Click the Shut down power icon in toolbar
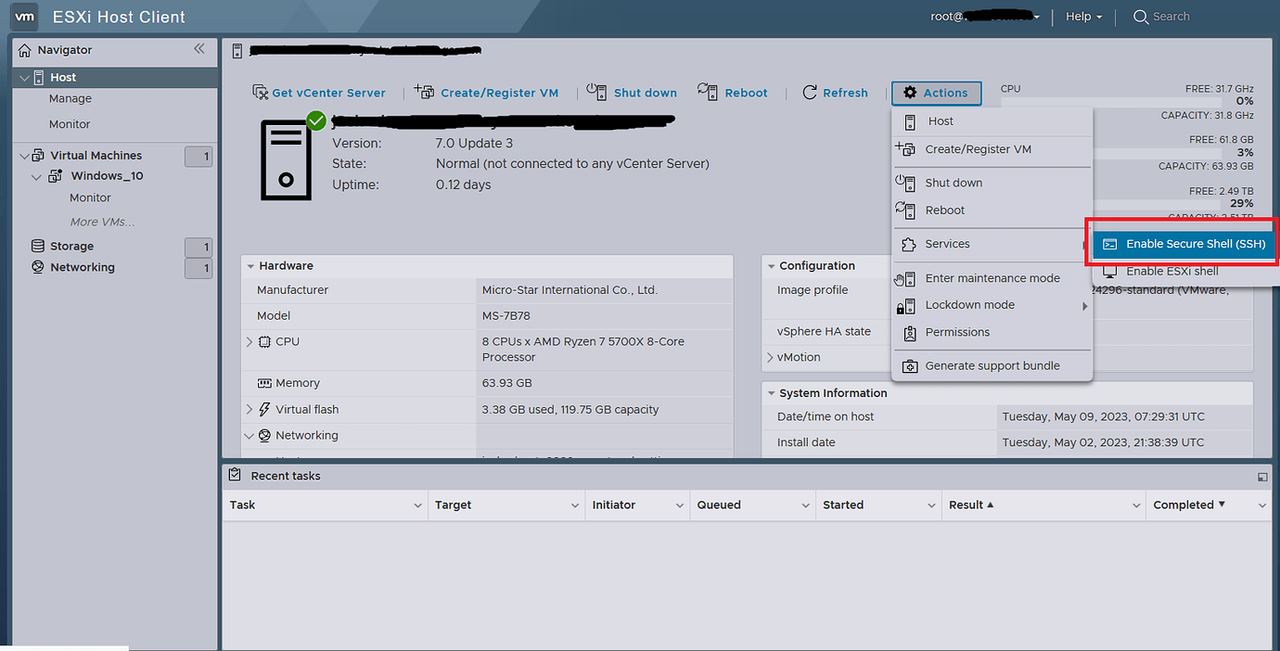 597,92
